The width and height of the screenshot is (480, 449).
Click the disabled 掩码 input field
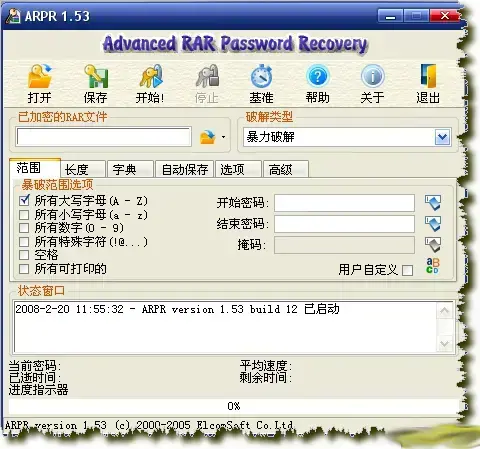pyautogui.click(x=344, y=245)
